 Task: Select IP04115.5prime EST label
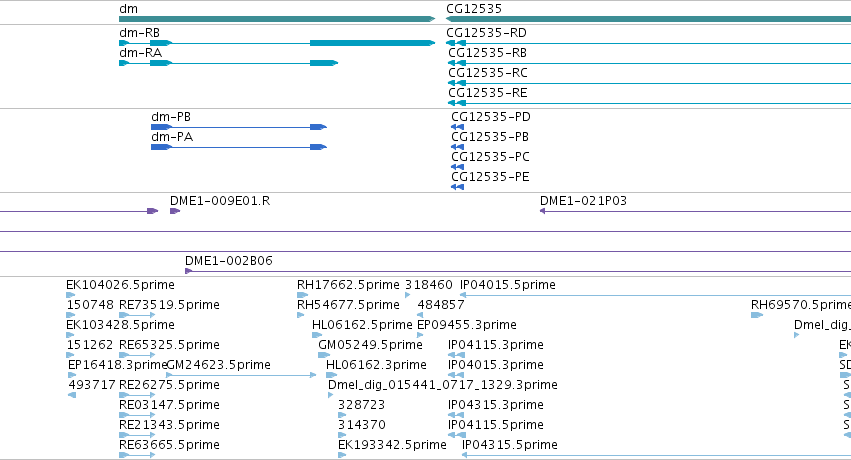(x=496, y=426)
